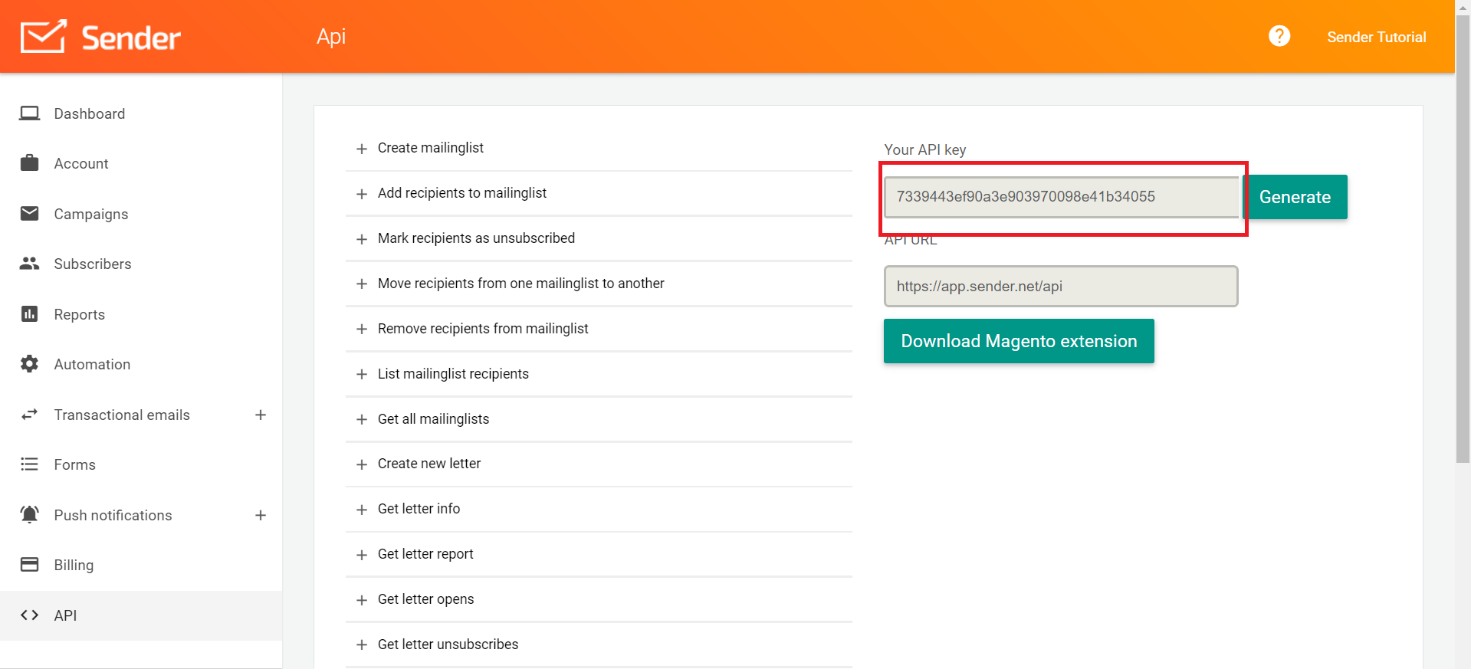Click the "Your API key" label

tap(925, 150)
